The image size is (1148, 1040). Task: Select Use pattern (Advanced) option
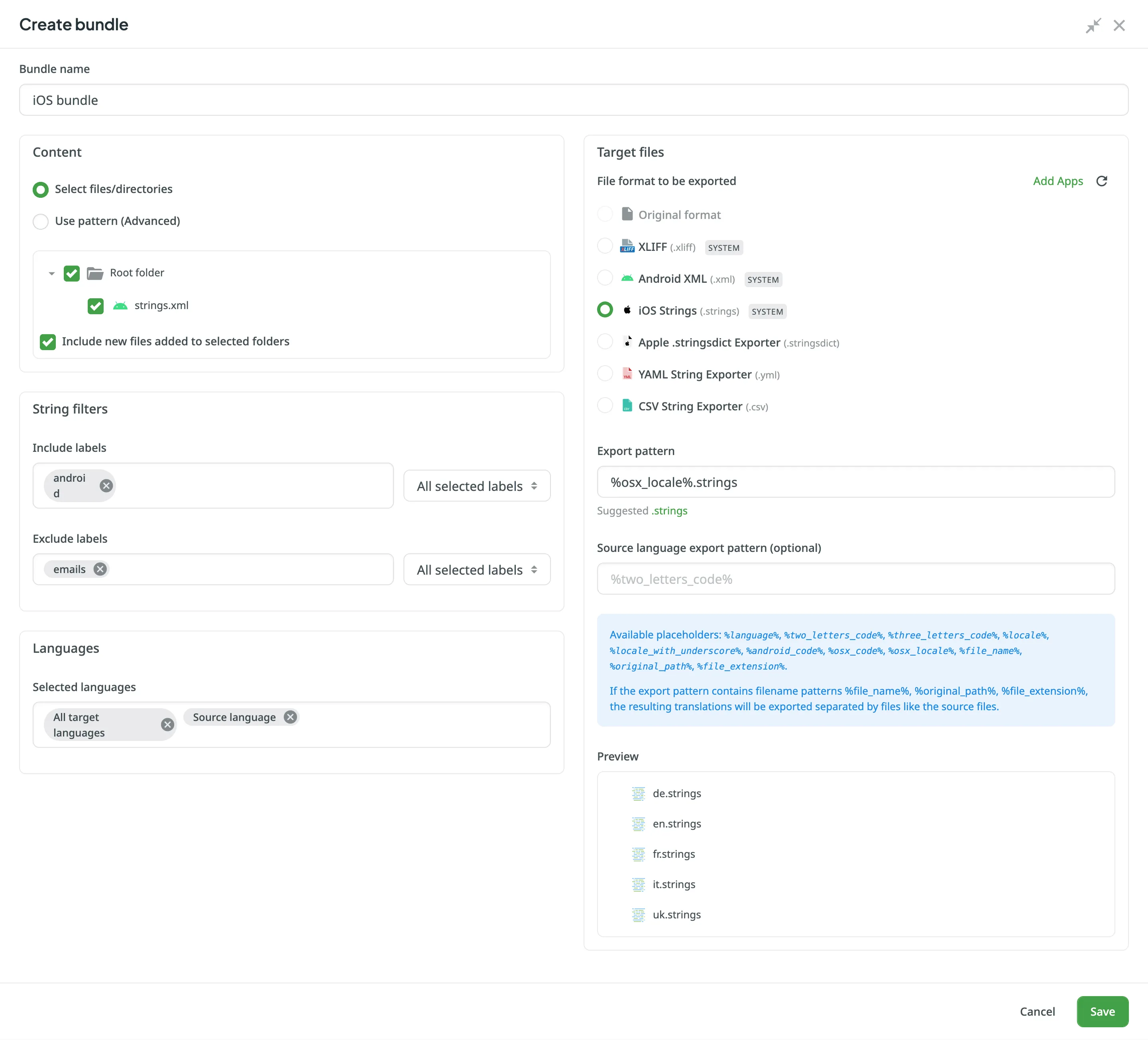pos(40,221)
